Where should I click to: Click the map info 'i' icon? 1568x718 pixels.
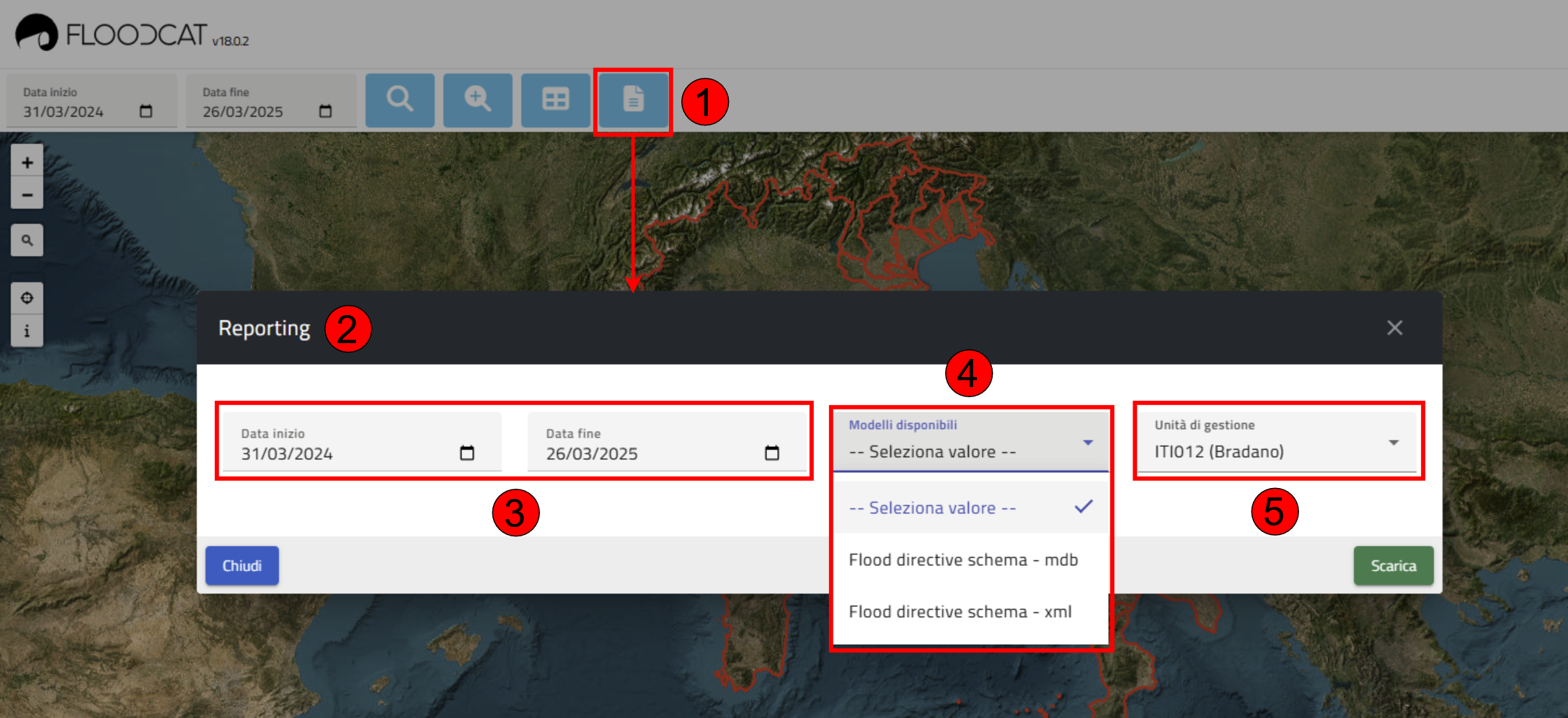[x=27, y=331]
